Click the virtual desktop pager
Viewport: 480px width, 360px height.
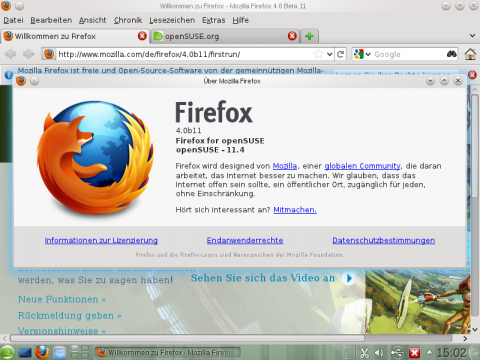tap(80, 352)
